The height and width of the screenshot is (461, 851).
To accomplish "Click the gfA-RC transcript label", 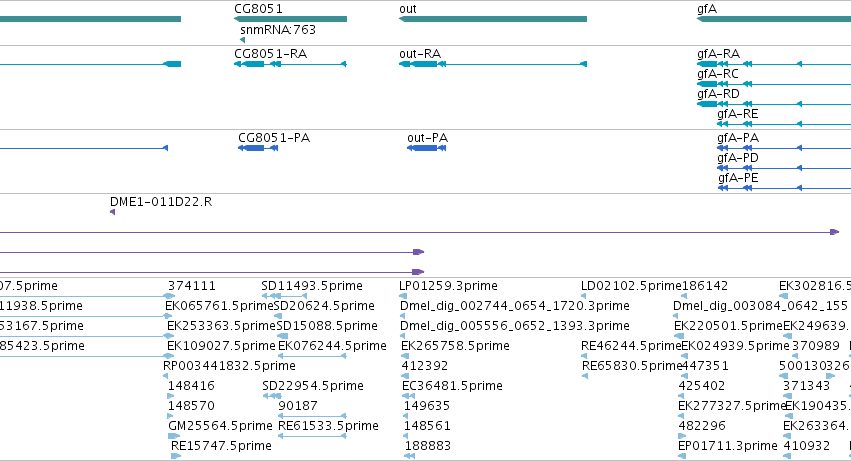I will [x=718, y=74].
